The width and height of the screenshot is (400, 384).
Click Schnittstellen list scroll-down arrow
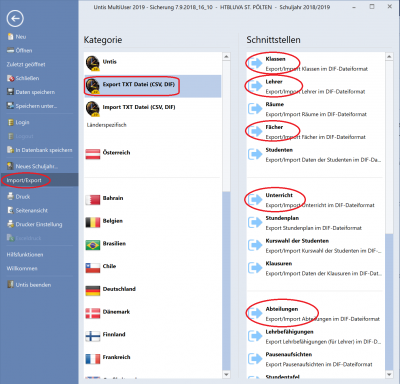[389, 375]
